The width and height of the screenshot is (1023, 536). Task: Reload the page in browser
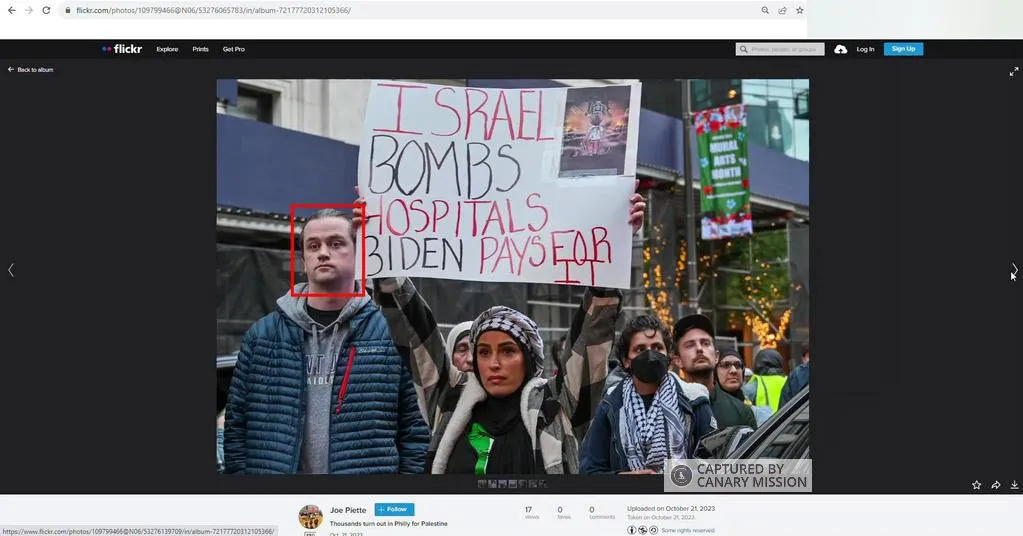(46, 10)
